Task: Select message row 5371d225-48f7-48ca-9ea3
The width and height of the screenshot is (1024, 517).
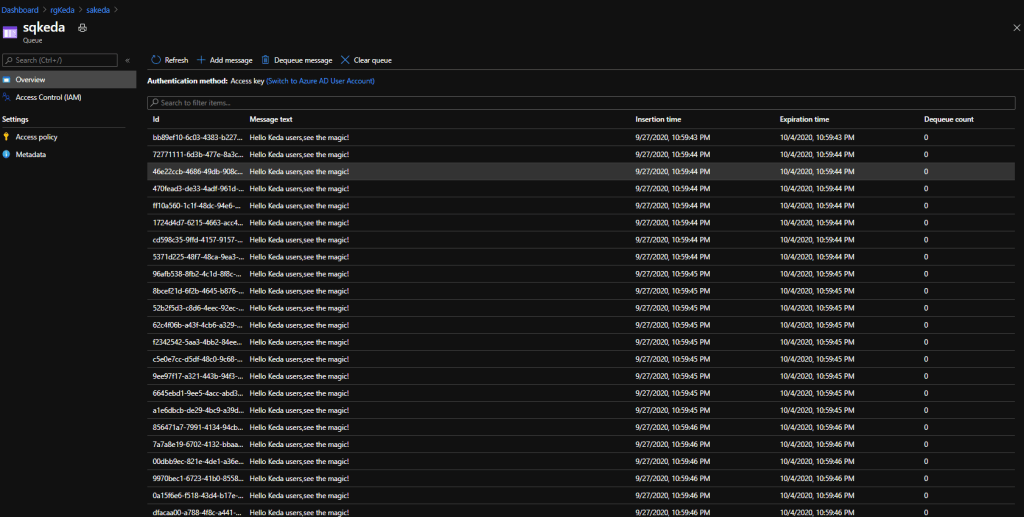Action: (581, 257)
